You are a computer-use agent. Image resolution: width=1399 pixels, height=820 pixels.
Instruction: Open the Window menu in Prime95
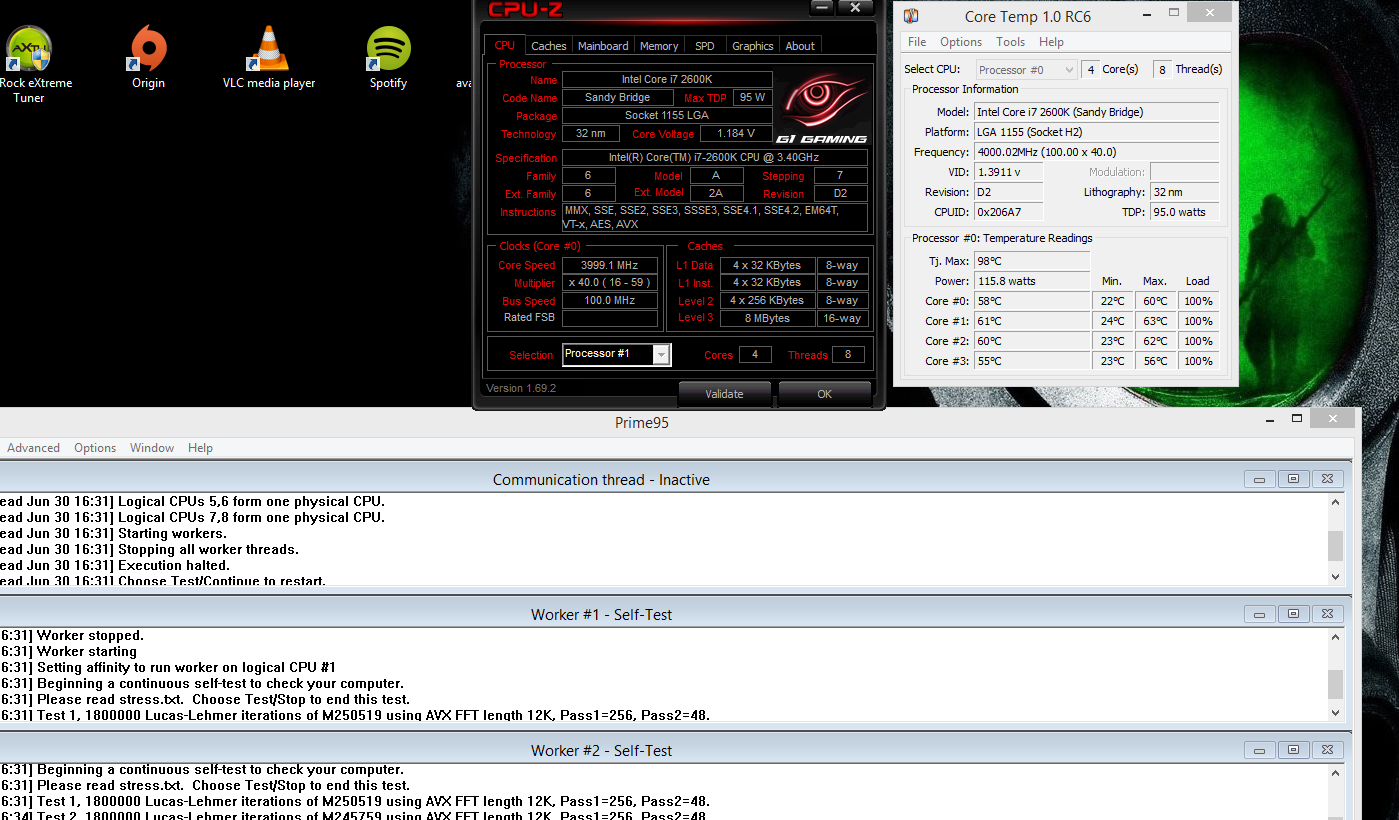click(x=152, y=448)
